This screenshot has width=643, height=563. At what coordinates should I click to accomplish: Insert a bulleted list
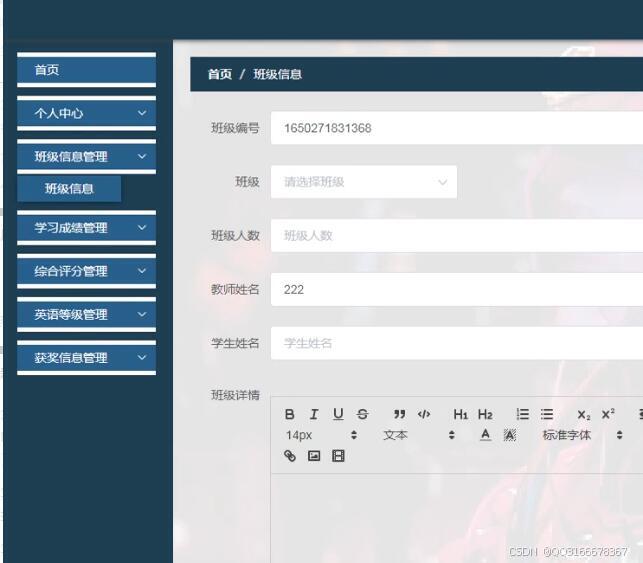[x=547, y=414]
